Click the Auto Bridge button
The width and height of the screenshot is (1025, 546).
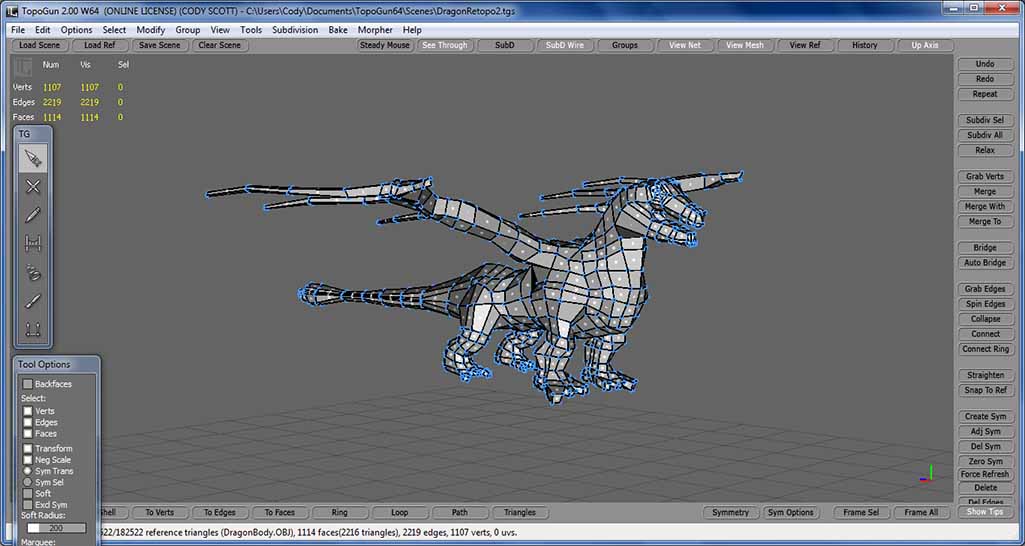985,263
